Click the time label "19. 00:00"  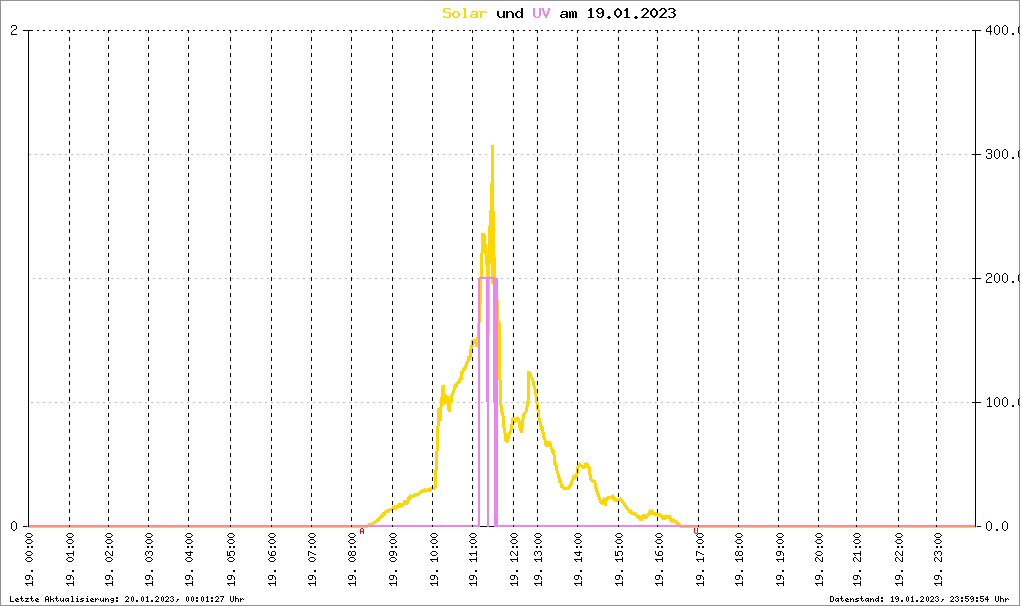29,559
